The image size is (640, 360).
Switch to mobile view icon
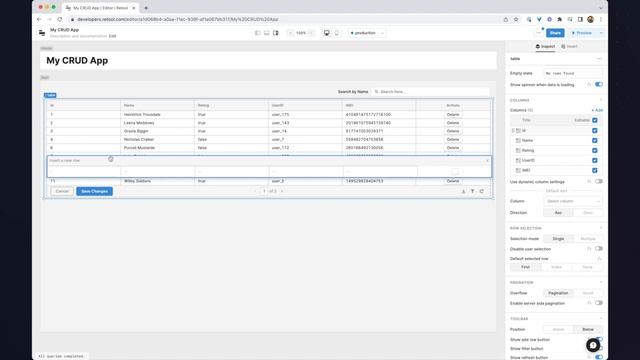pos(337,33)
